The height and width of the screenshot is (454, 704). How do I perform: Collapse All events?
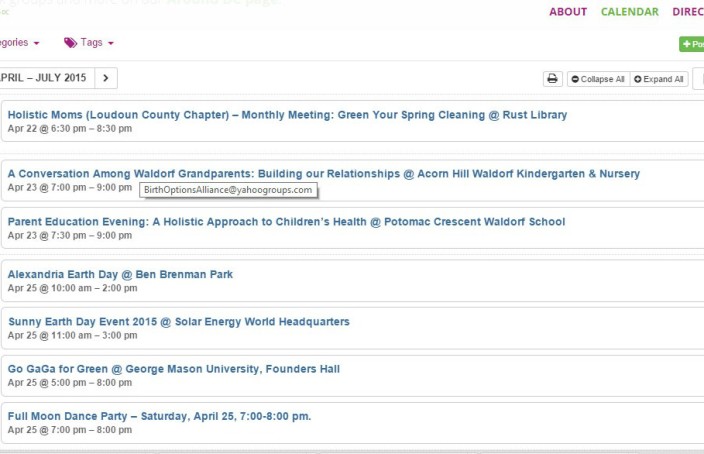tap(598, 79)
